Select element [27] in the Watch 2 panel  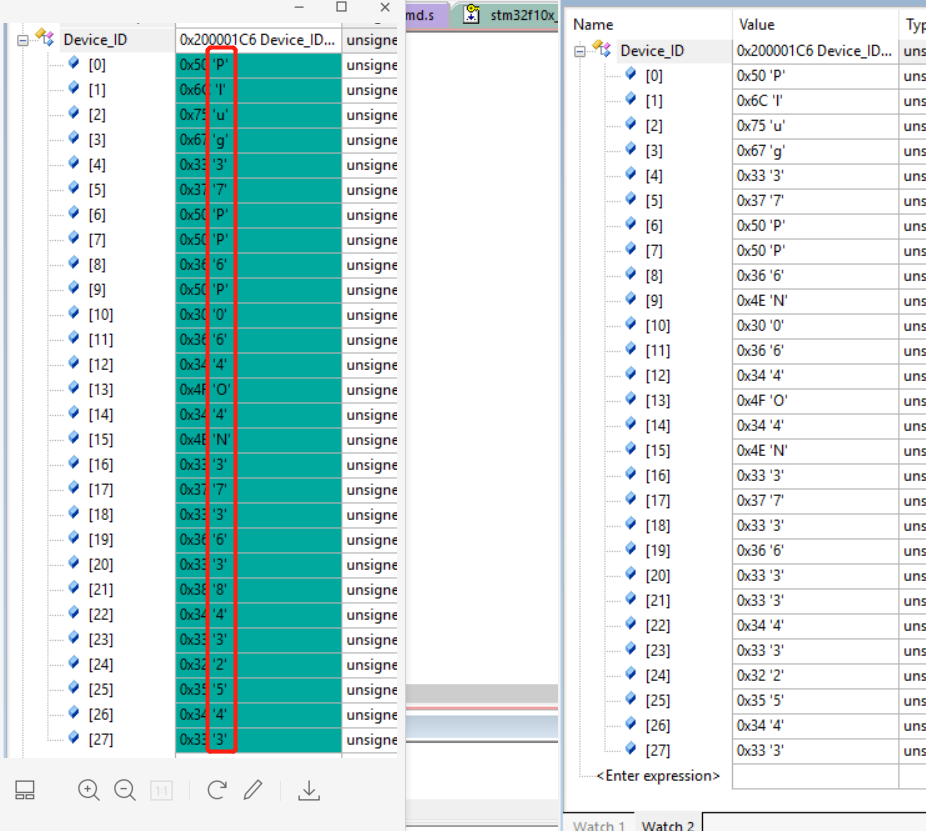coord(657,751)
